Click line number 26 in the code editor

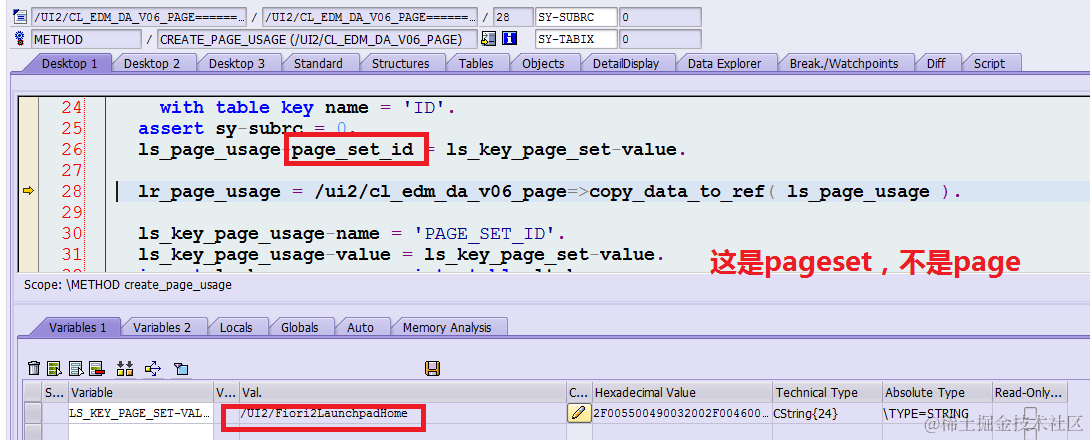[72, 149]
